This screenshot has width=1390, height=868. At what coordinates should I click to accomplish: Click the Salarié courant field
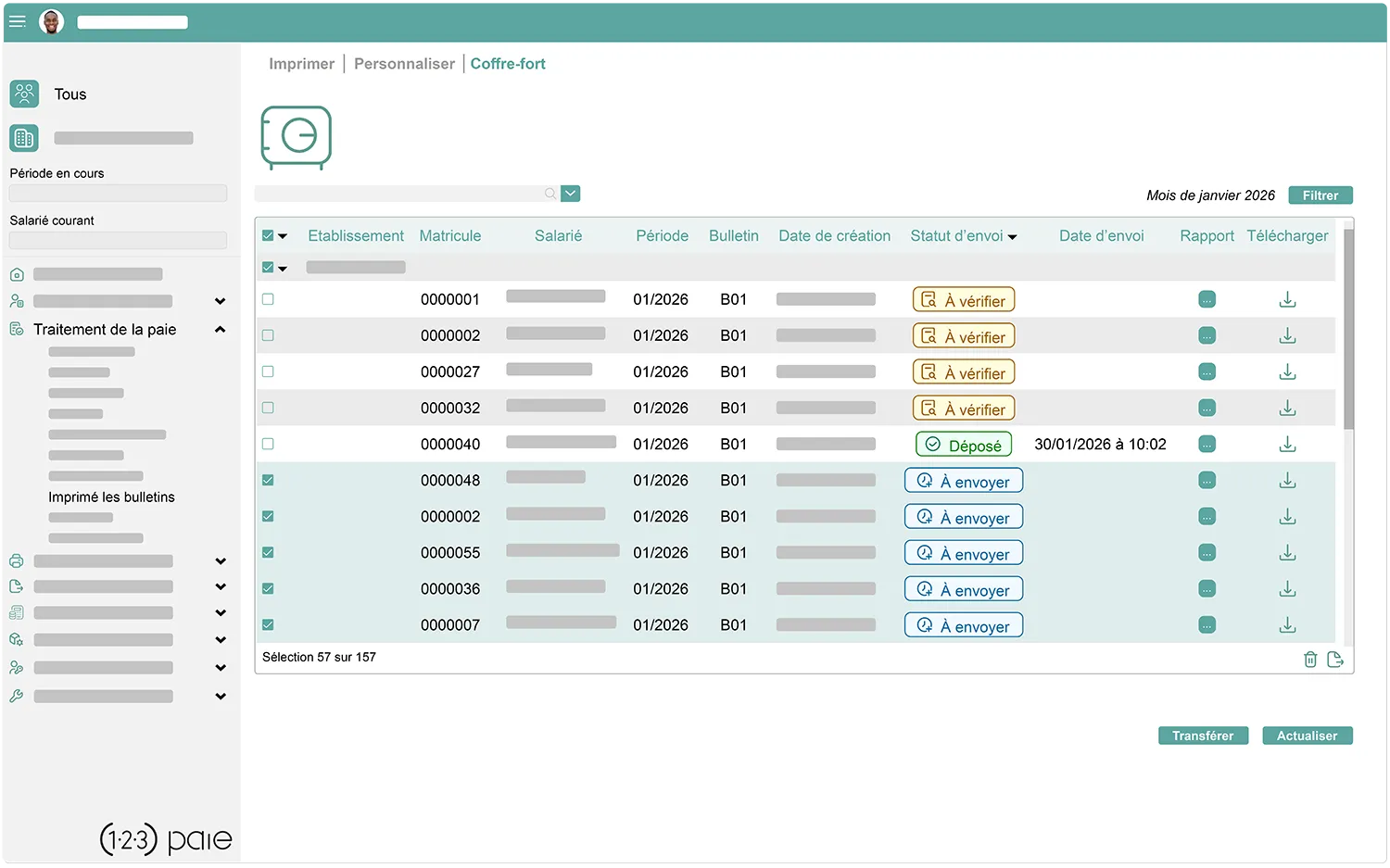point(118,240)
